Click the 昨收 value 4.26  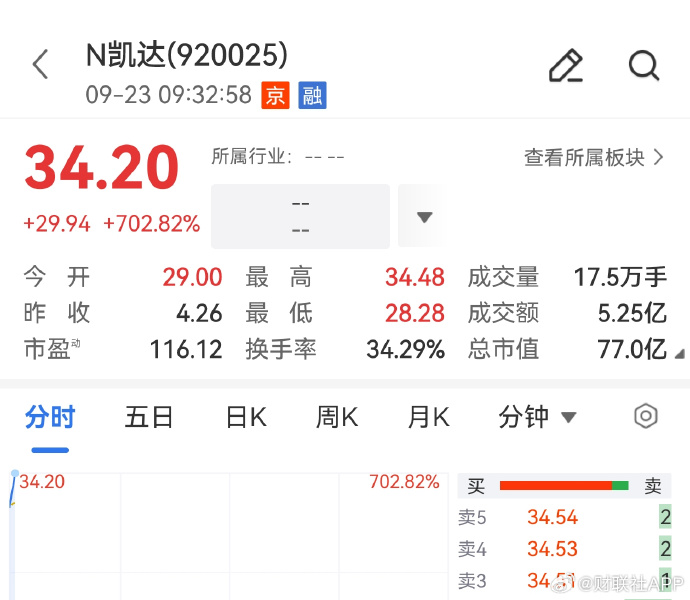(x=199, y=313)
